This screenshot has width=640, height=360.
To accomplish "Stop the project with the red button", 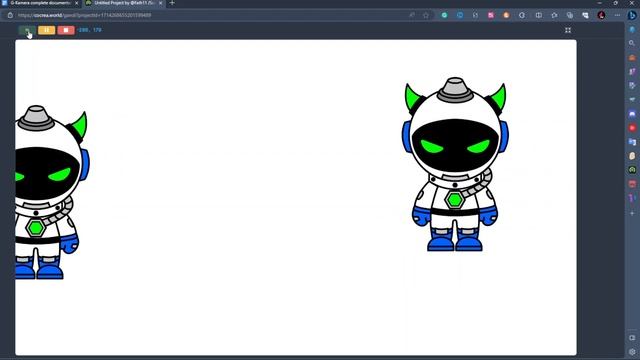I will pos(66,30).
